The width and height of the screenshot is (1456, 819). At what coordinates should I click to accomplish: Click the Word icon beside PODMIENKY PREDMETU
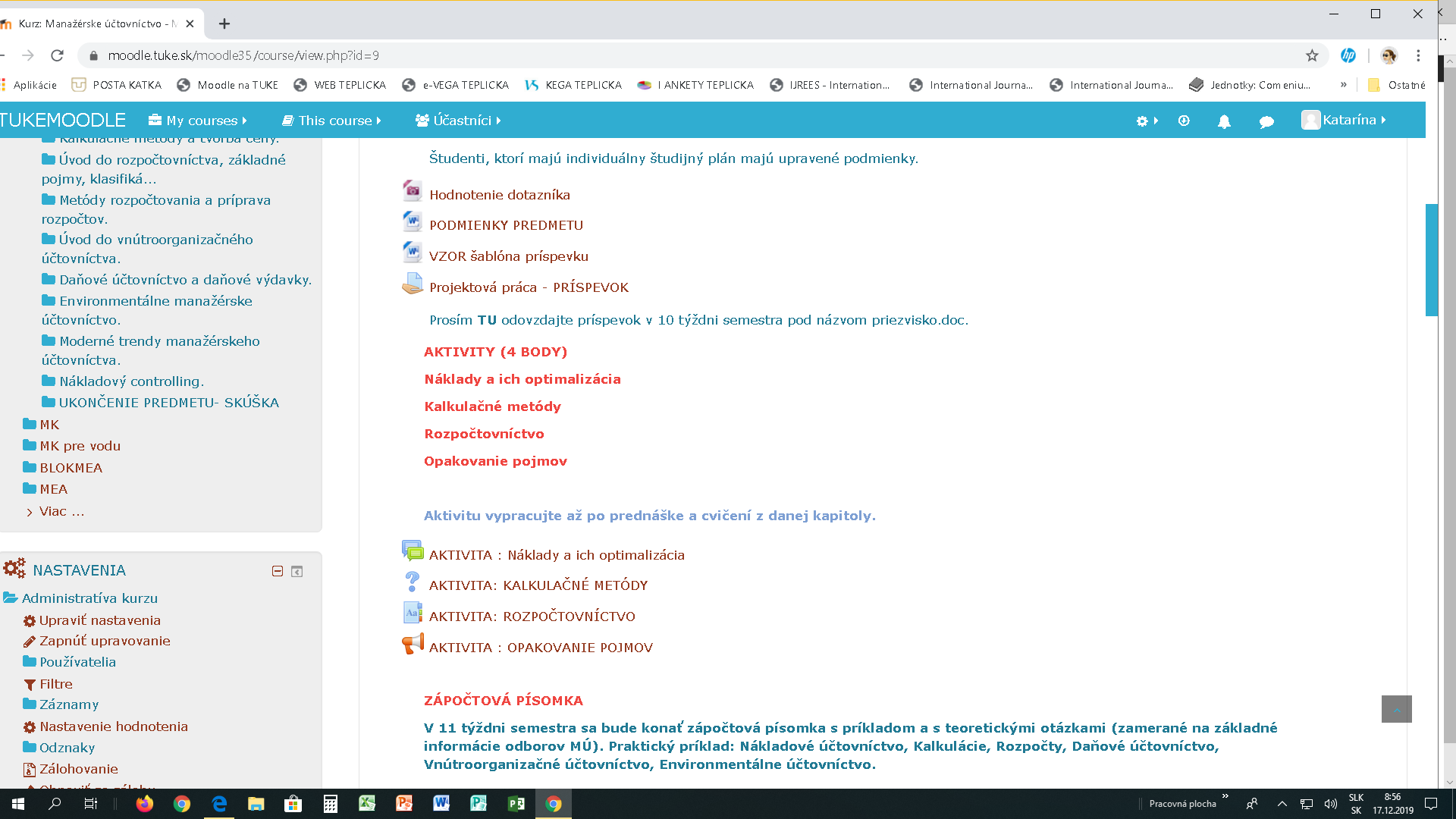[412, 221]
